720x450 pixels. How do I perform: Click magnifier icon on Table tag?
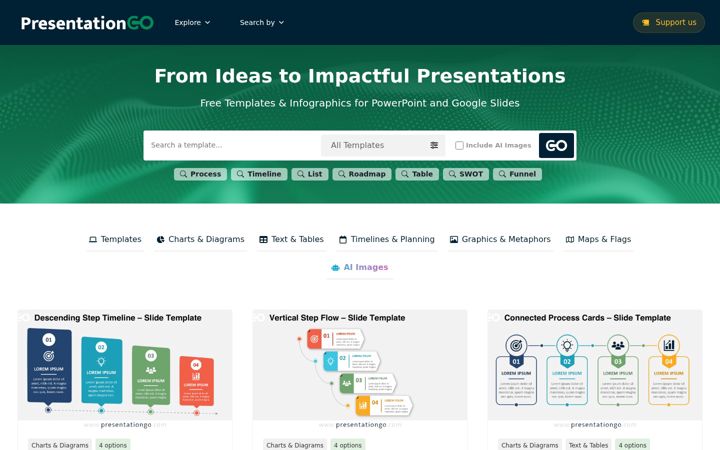pos(405,174)
